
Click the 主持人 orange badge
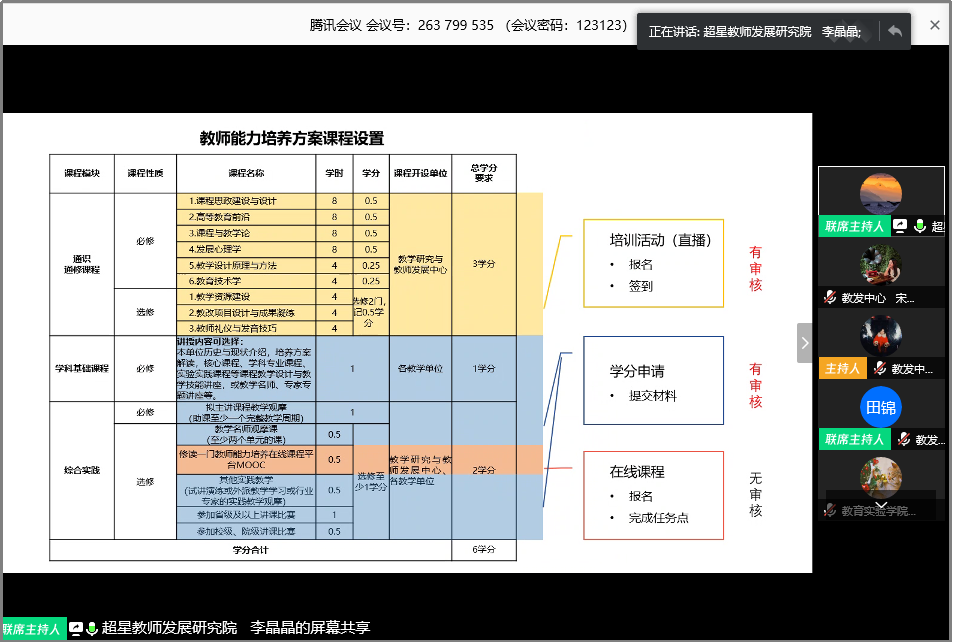[x=842, y=368]
